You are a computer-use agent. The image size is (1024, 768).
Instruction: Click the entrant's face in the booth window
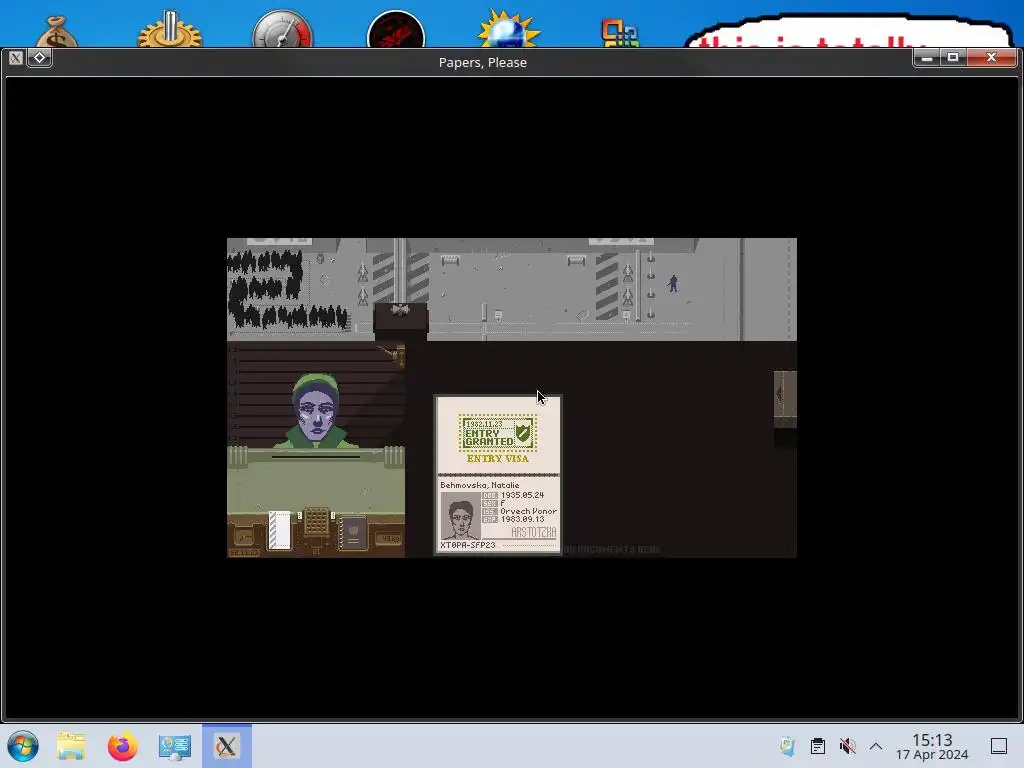(x=316, y=415)
